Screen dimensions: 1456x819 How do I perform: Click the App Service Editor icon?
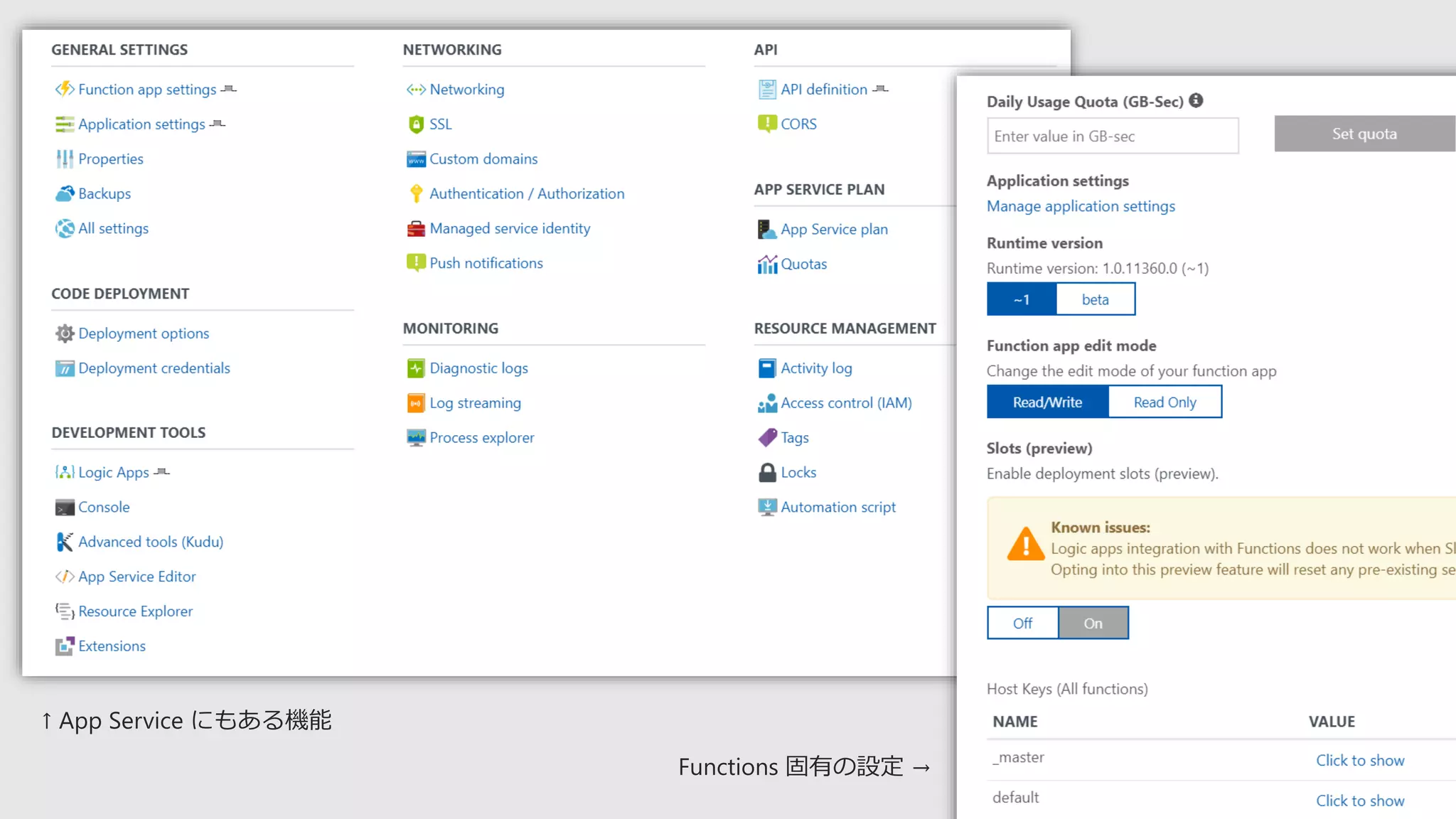point(65,577)
